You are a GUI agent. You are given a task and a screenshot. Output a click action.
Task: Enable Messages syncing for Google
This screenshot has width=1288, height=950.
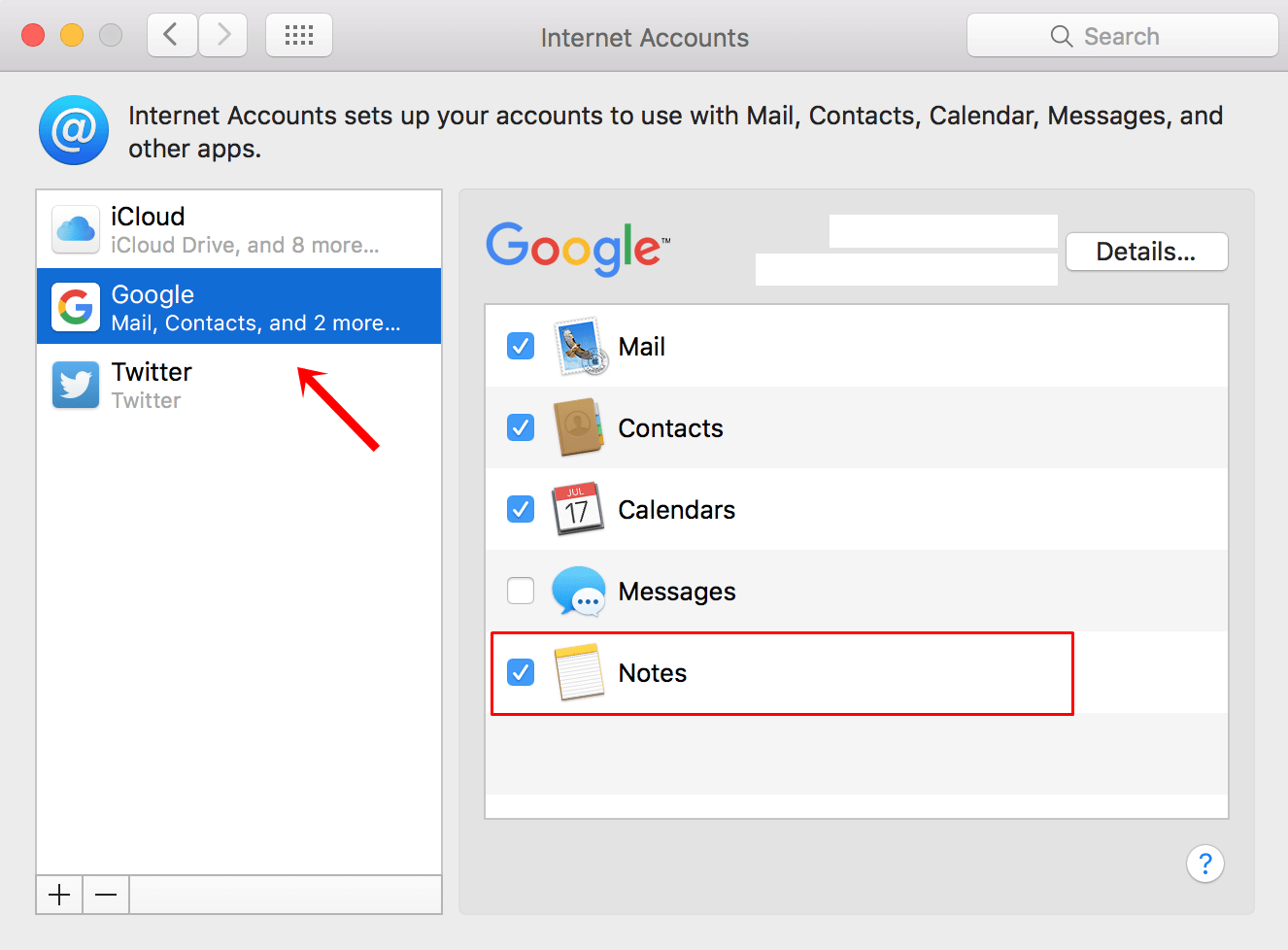(x=521, y=591)
